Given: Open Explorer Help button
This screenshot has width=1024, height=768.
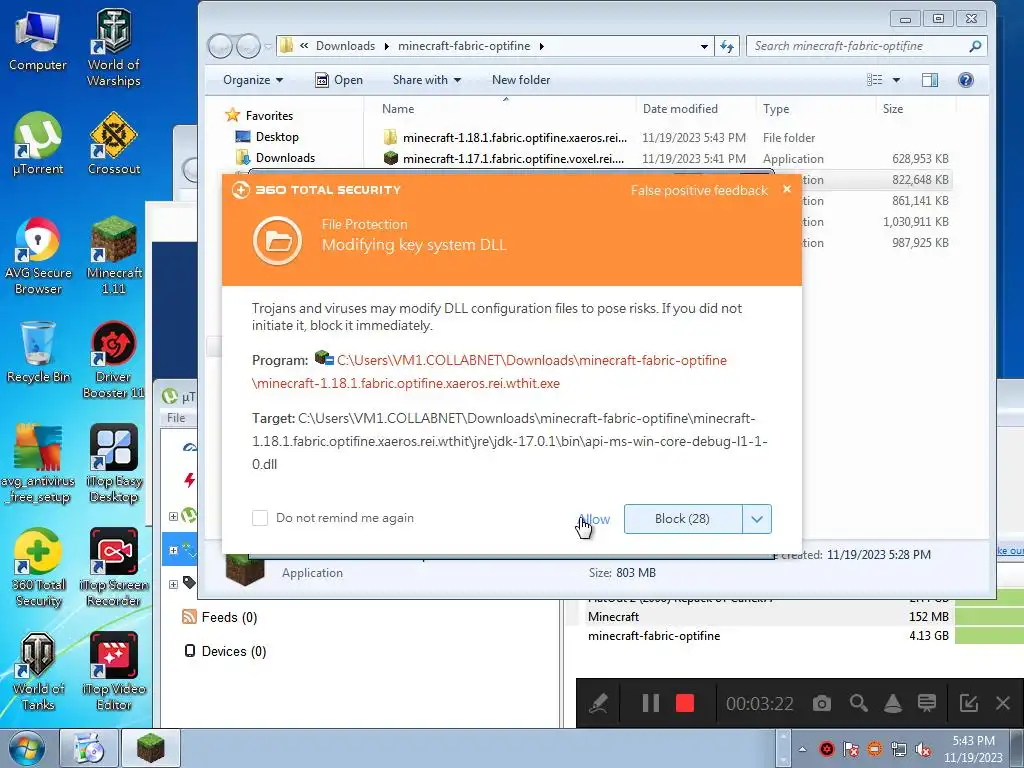Looking at the screenshot, I should [x=965, y=80].
